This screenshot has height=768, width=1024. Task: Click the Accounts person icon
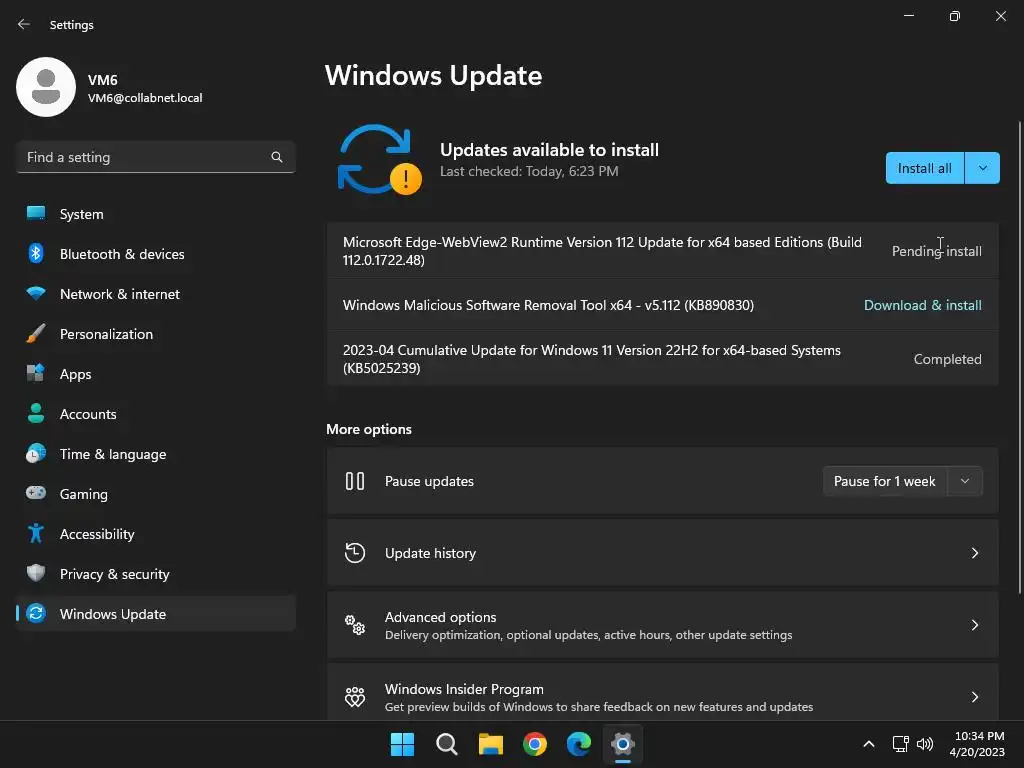click(36, 413)
